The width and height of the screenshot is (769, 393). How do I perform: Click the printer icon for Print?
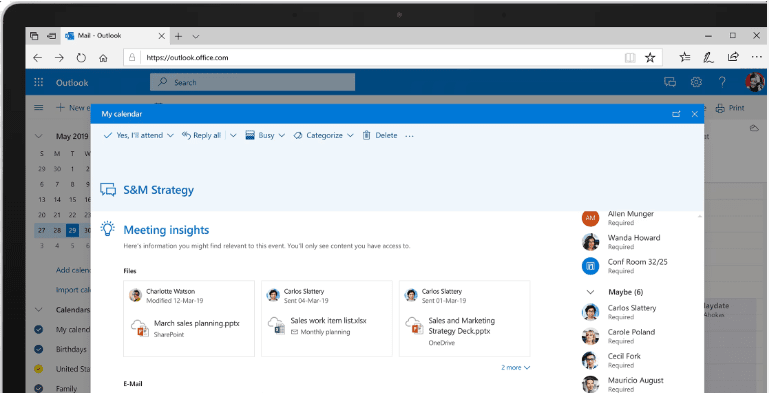click(720, 108)
